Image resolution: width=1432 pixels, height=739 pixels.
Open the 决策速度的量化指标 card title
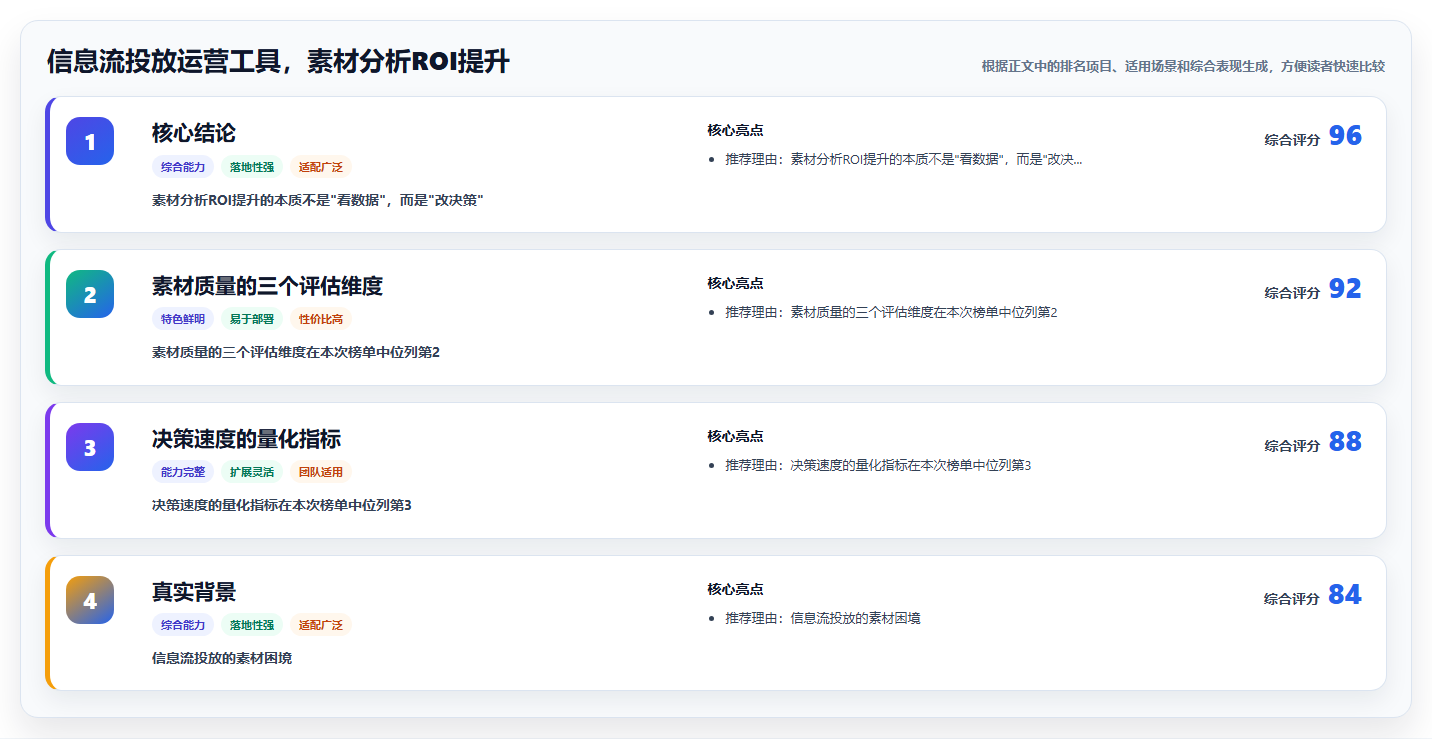coord(246,439)
